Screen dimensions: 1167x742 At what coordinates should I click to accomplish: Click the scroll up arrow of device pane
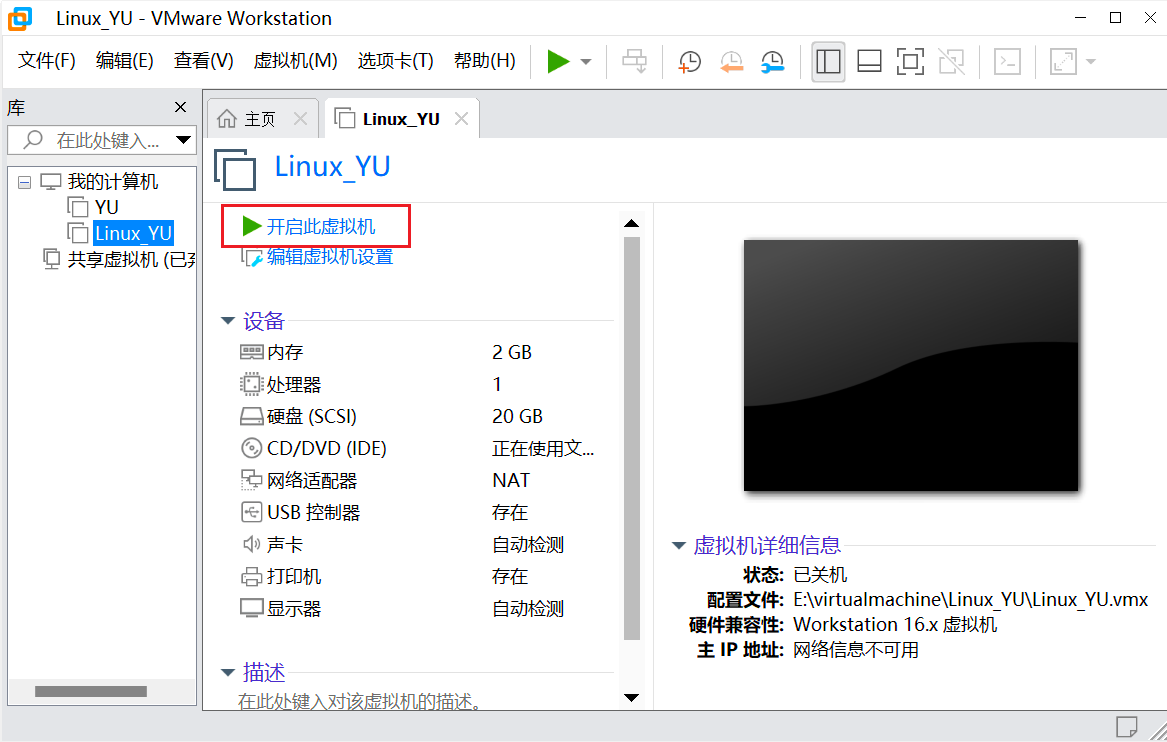[x=632, y=223]
